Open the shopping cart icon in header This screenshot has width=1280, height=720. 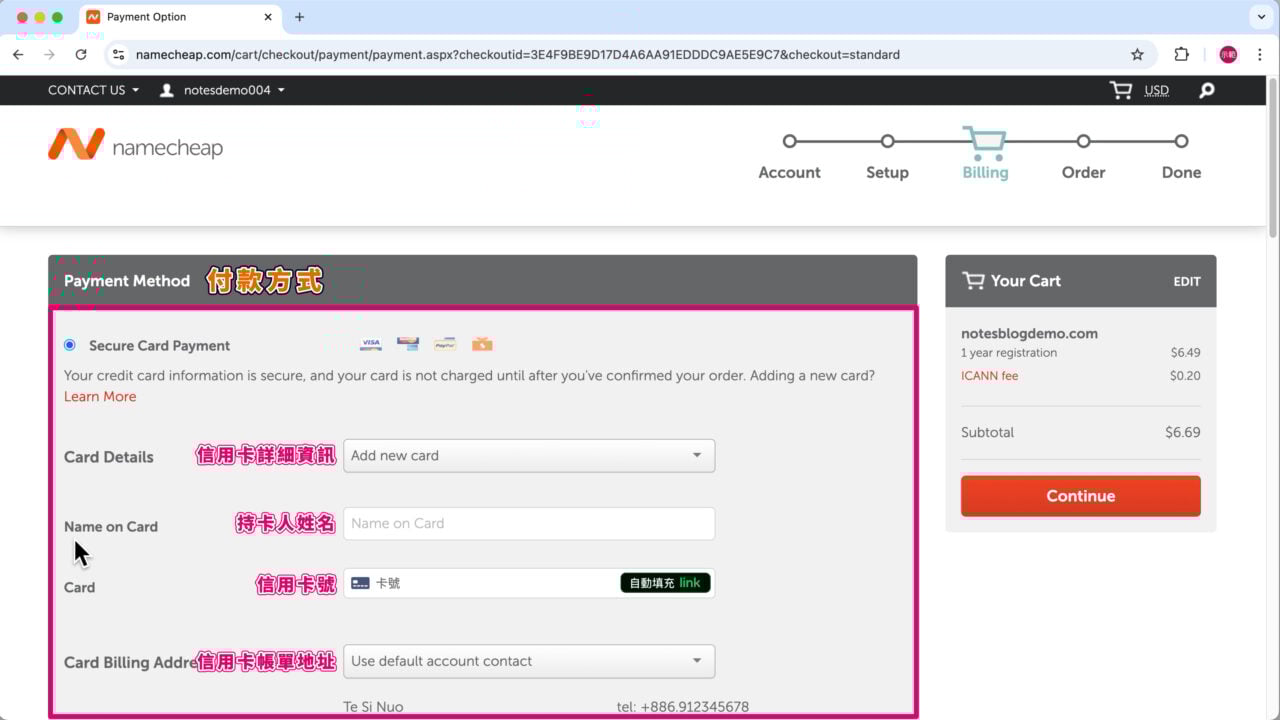(x=1121, y=90)
